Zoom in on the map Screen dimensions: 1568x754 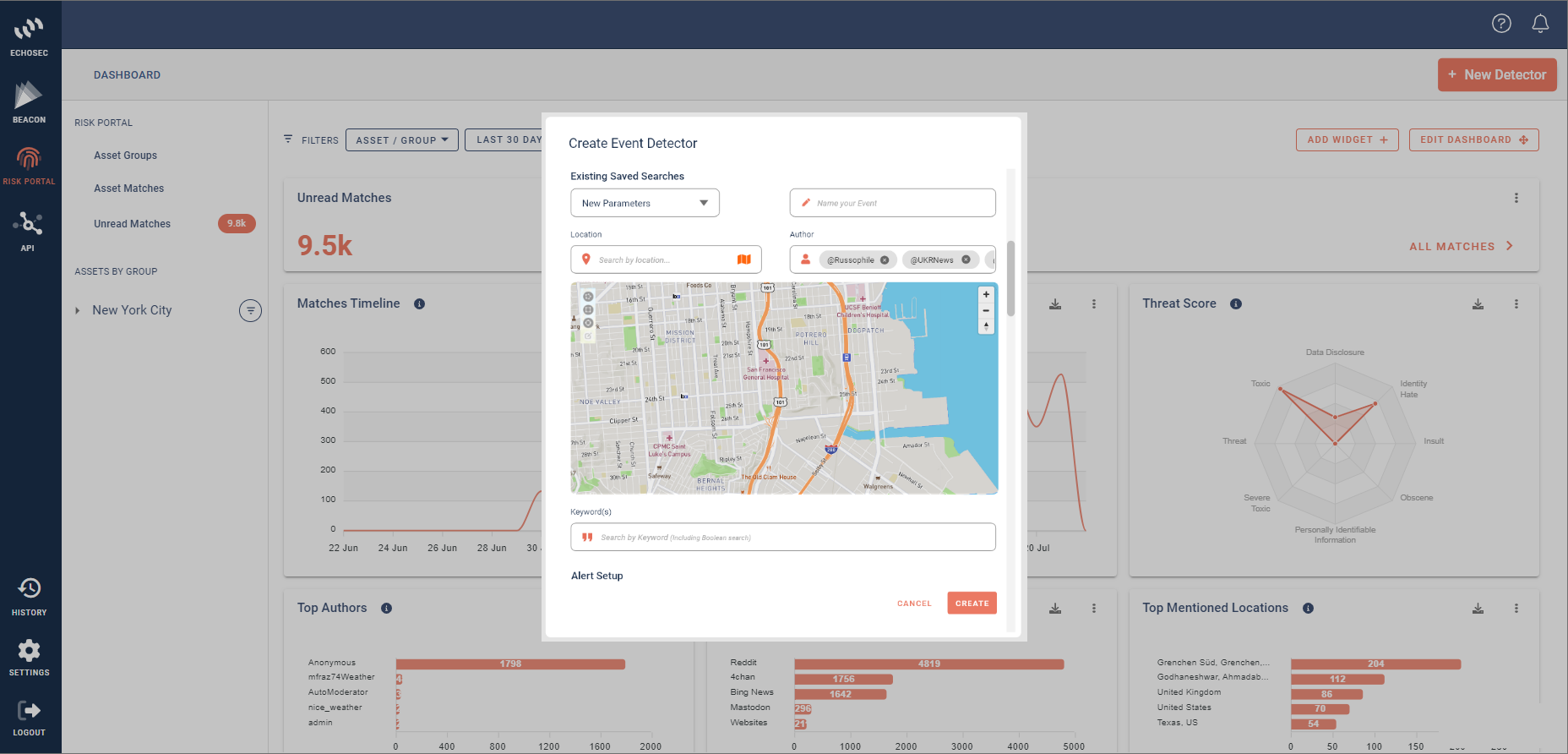[986, 295]
